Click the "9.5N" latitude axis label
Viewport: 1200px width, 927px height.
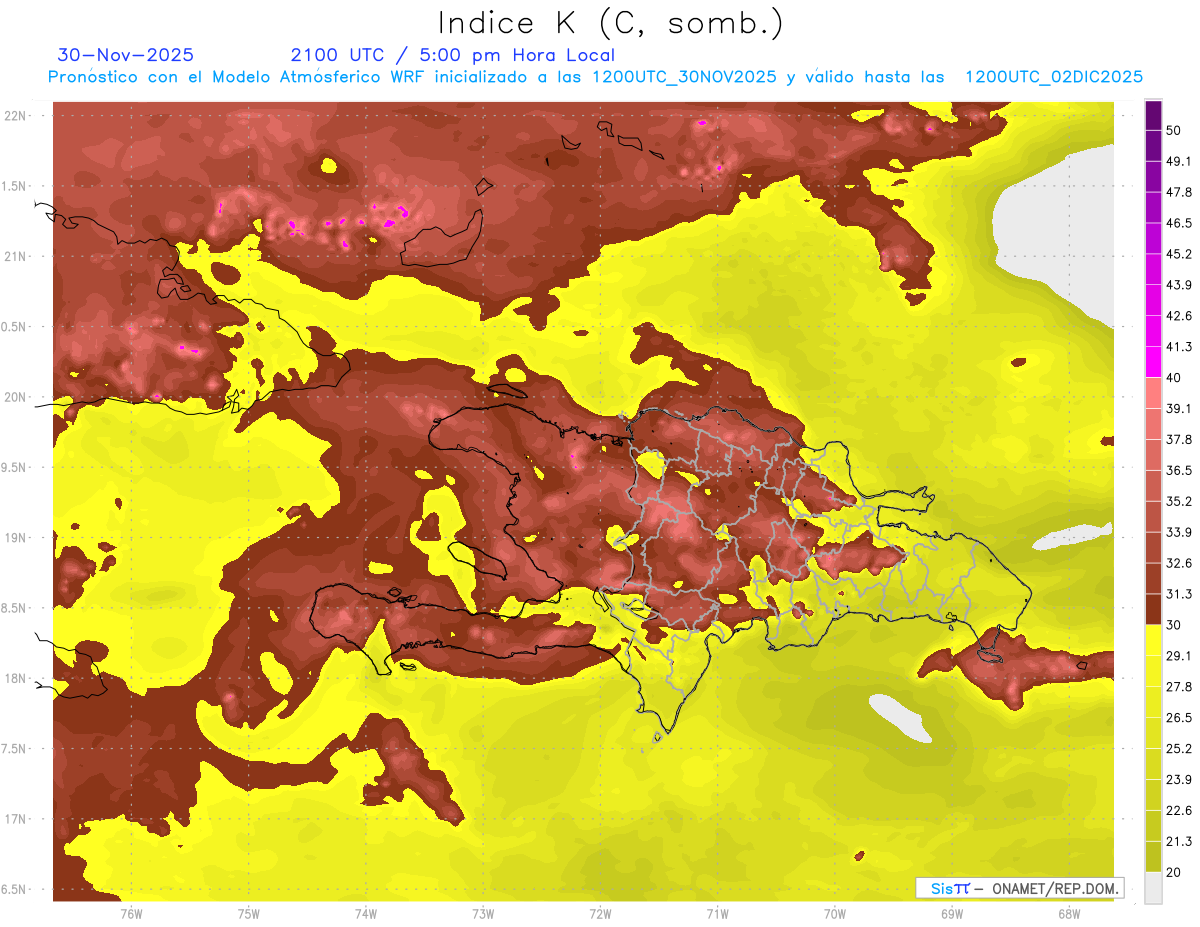14,467
